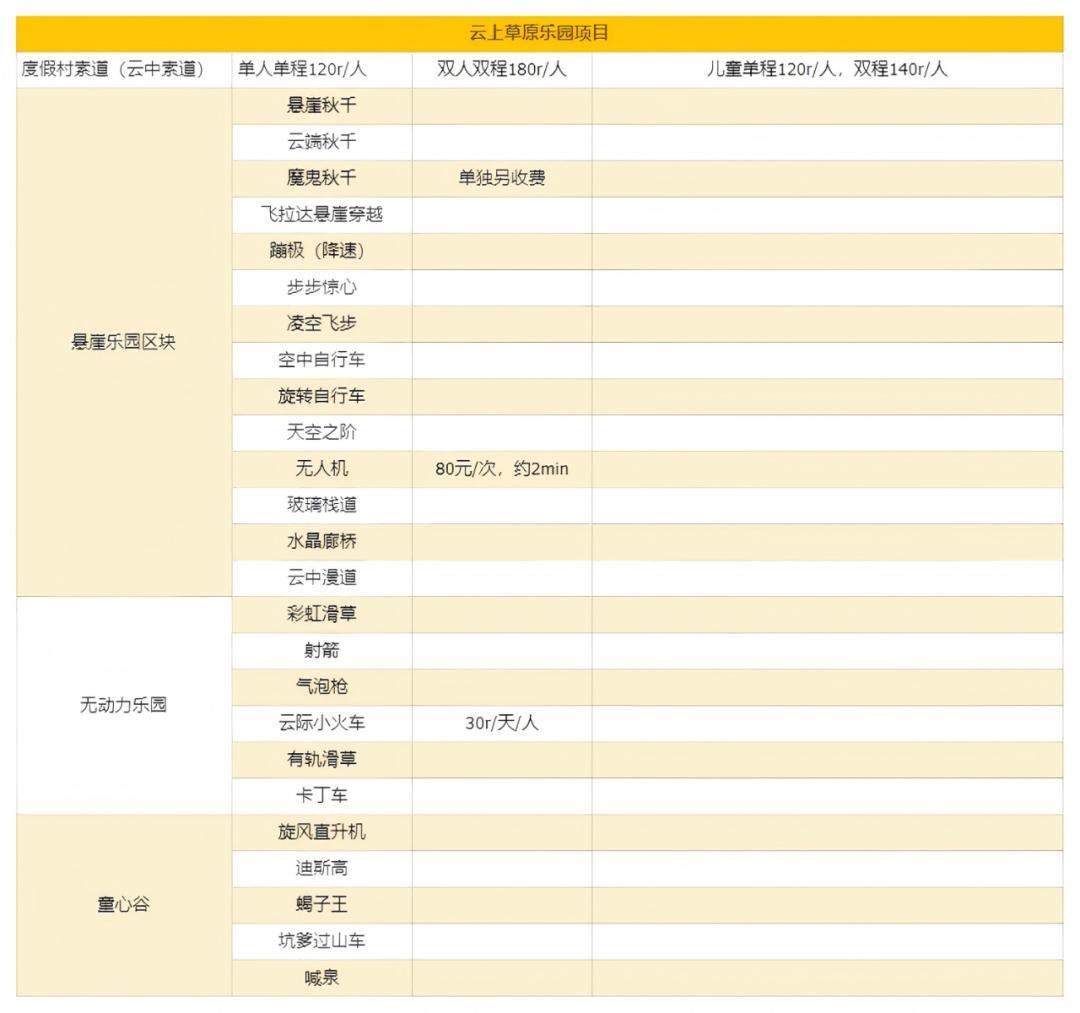
Task: Select the 喊泉 cell in last row
Action: click(321, 978)
